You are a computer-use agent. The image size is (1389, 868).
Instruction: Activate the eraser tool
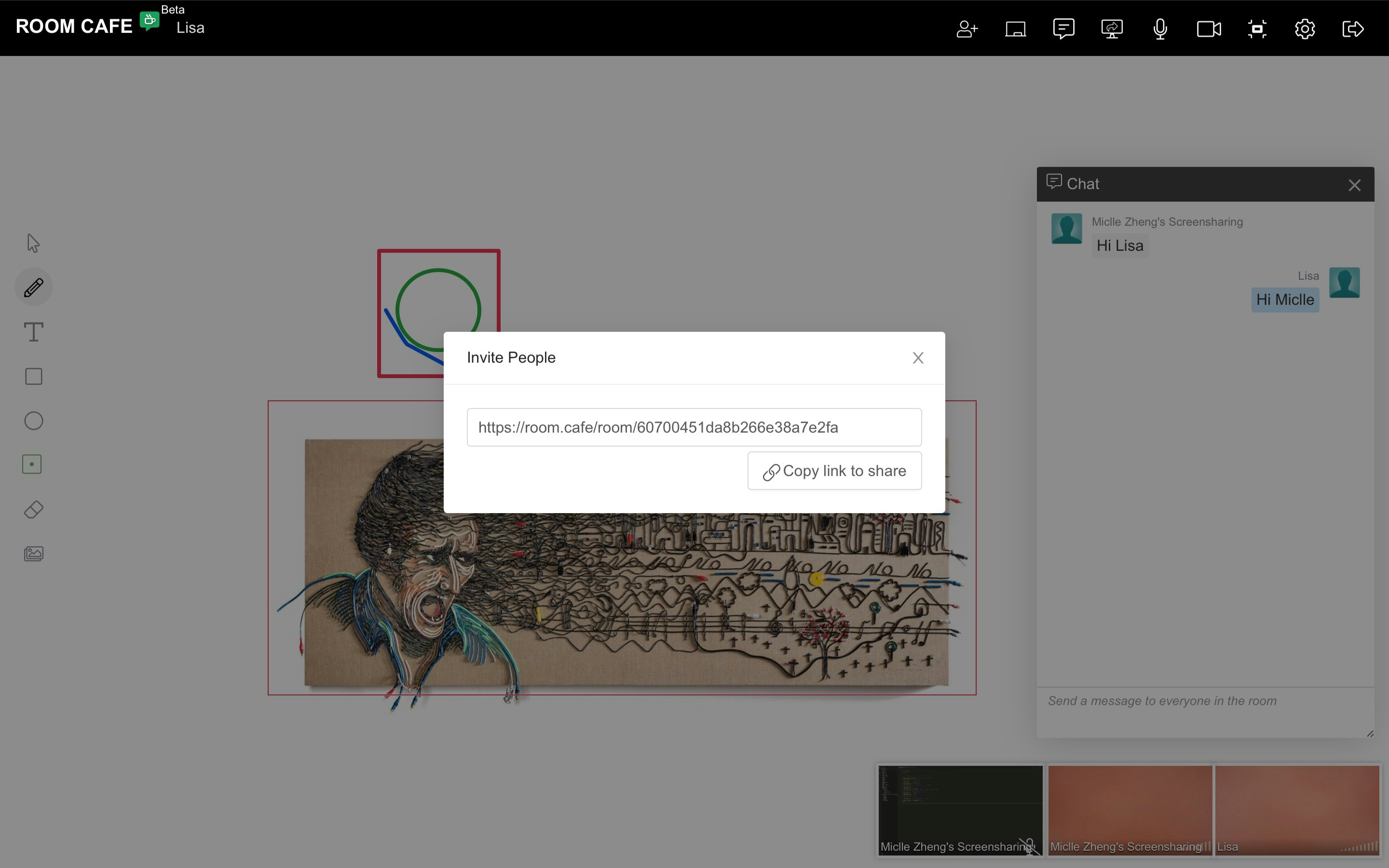33,510
